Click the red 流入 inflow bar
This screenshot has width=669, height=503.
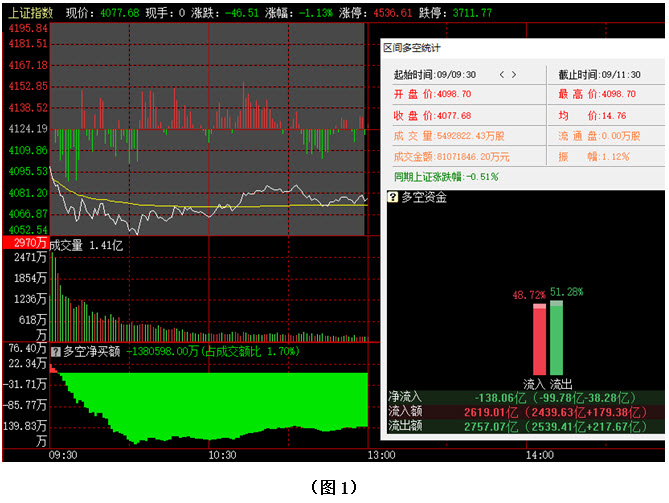click(x=538, y=340)
